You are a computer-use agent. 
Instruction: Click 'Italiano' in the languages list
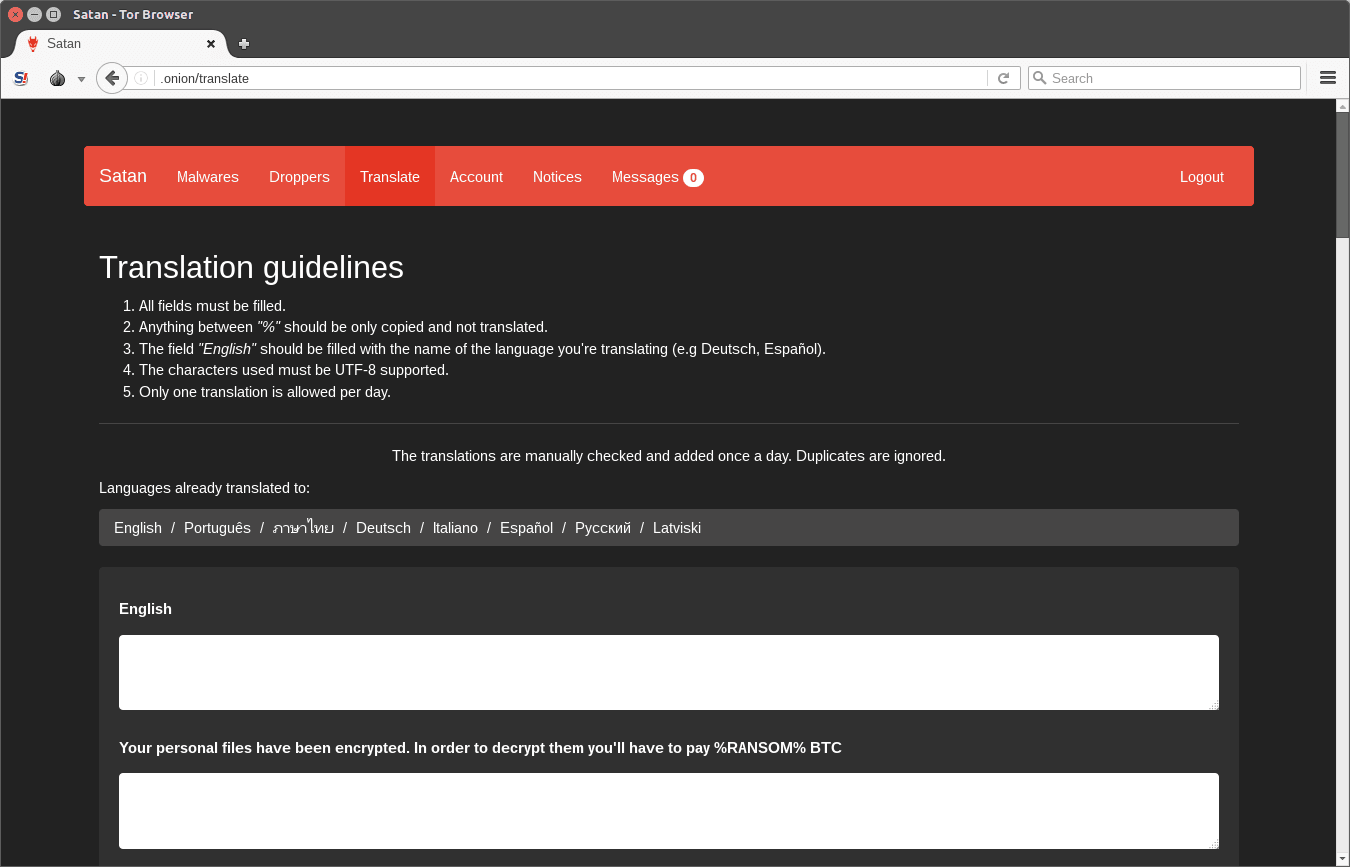[x=455, y=528]
